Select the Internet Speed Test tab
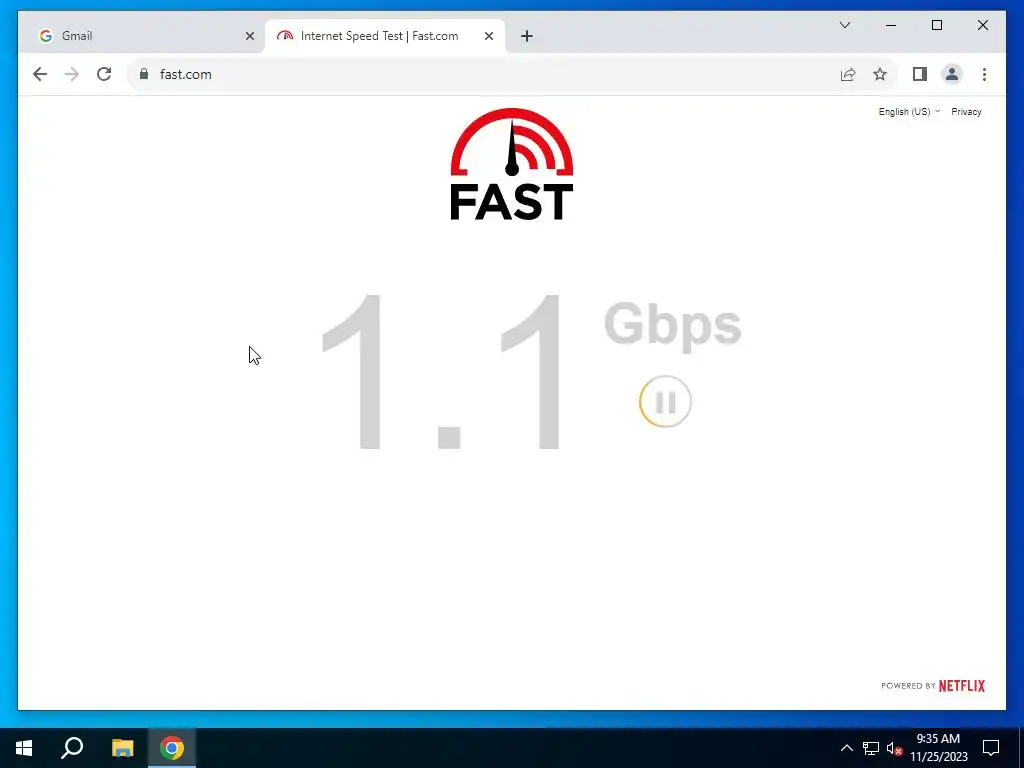This screenshot has height=768, width=1024. [x=379, y=36]
